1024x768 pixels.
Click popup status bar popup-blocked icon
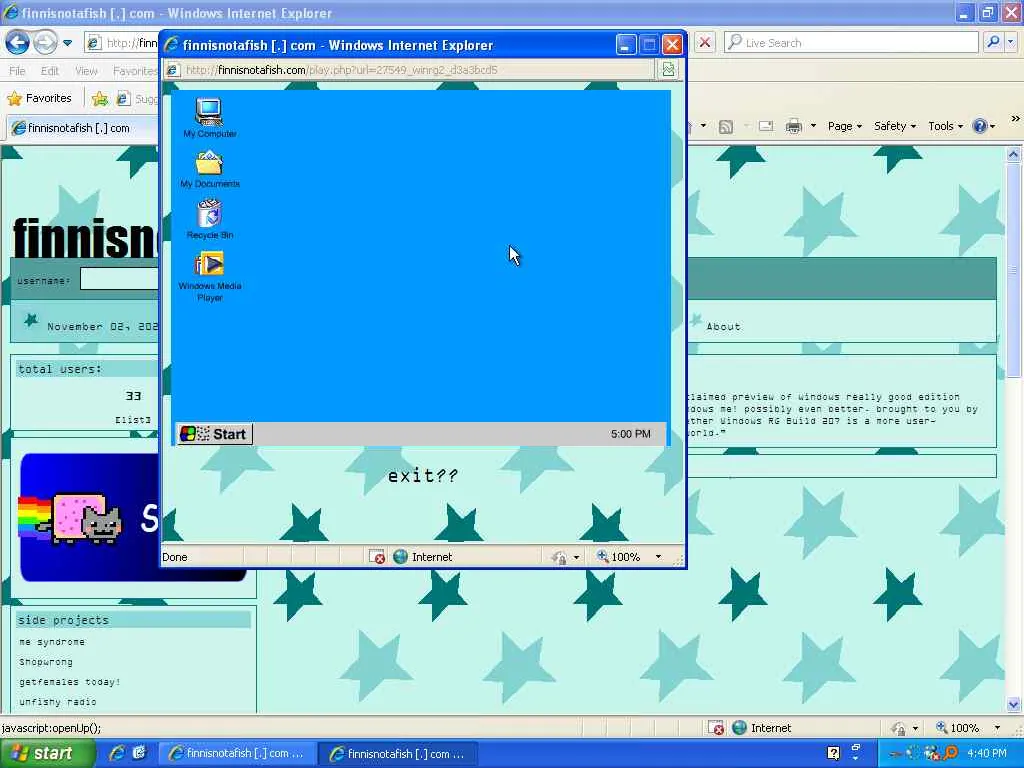click(x=377, y=557)
